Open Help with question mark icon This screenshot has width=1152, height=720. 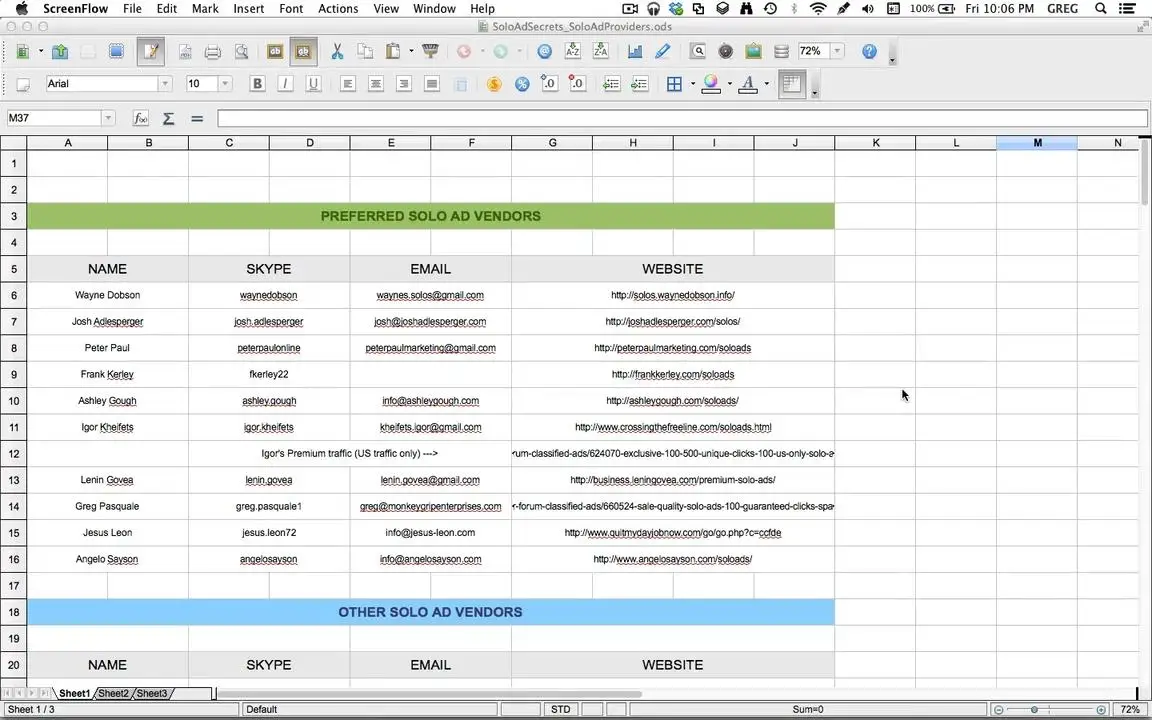tap(869, 51)
